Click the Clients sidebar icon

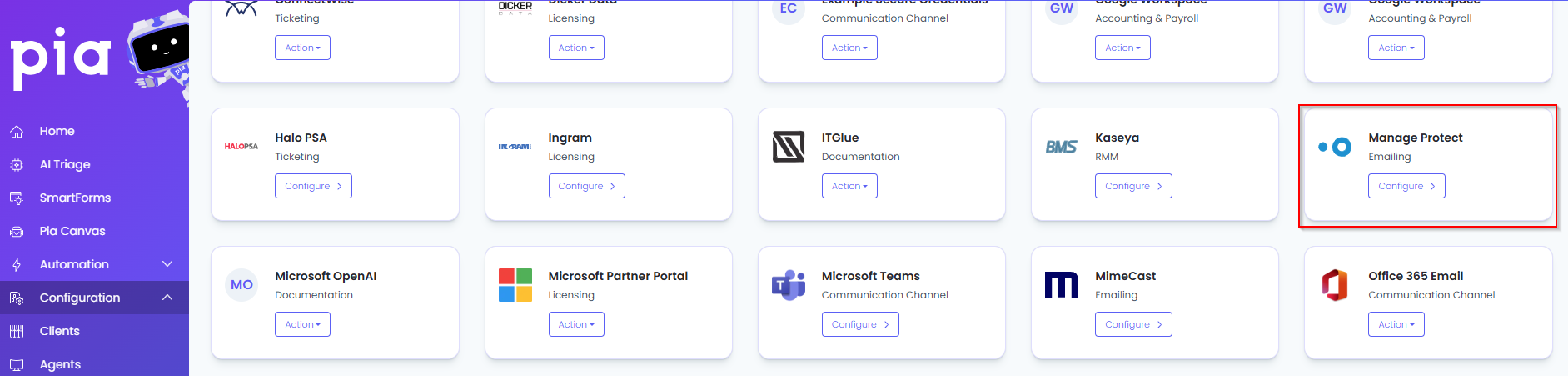click(17, 331)
